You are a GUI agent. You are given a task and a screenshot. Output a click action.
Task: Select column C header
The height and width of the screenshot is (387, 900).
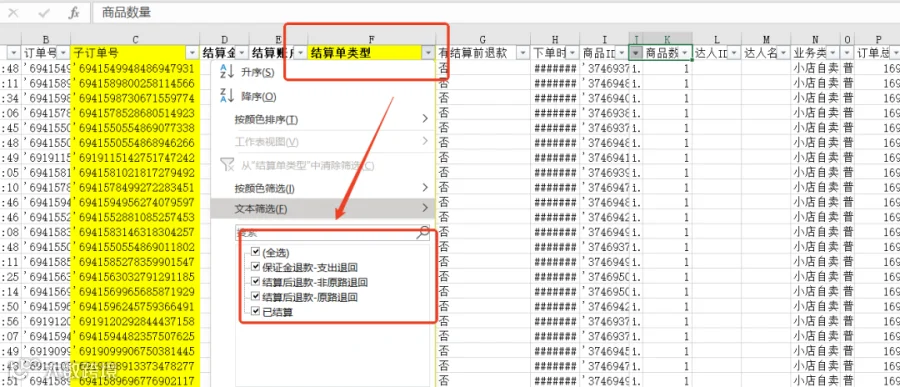click(135, 39)
